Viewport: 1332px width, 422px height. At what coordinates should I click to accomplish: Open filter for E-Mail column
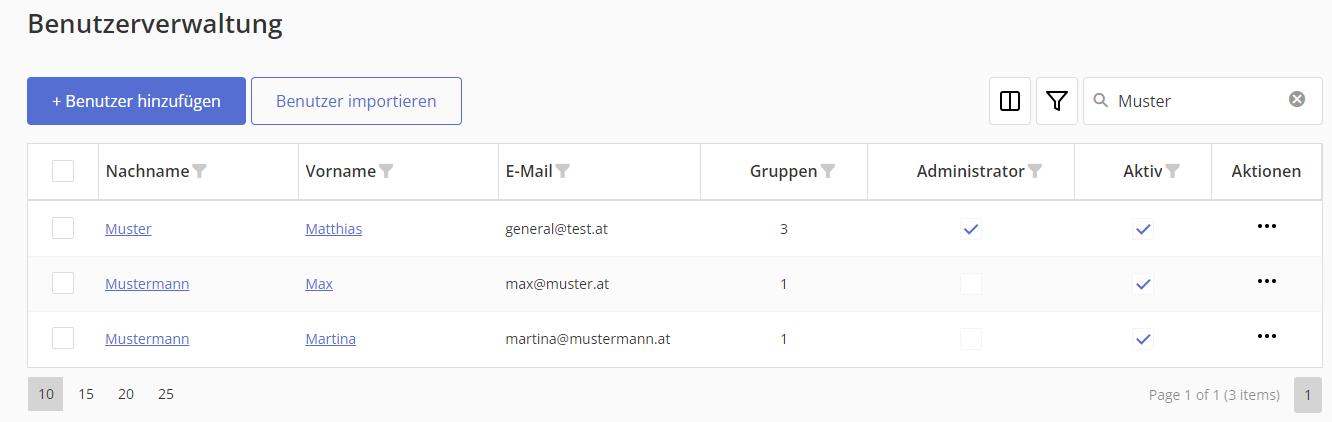563,171
